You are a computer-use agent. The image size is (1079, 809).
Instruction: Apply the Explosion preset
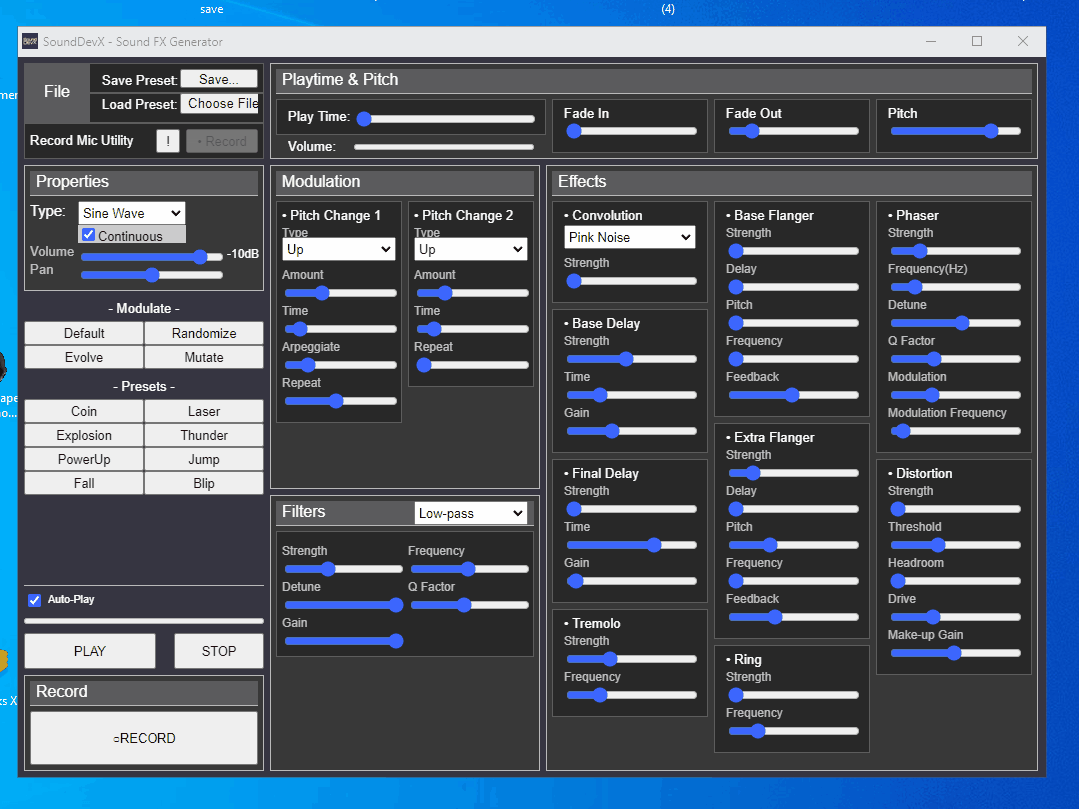pyautogui.click(x=83, y=434)
